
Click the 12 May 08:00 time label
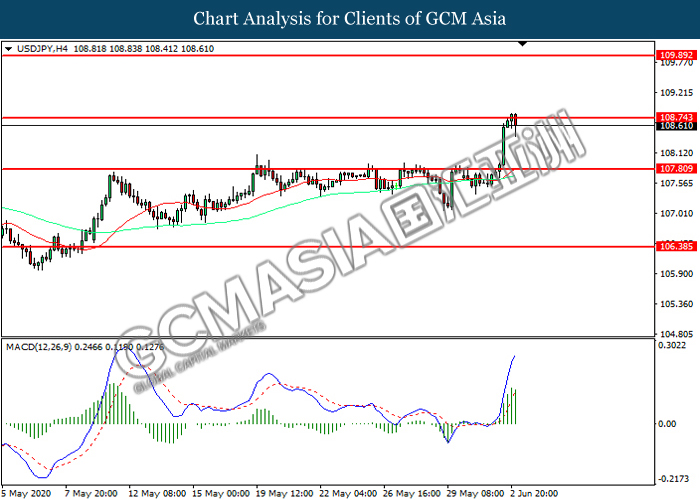[157, 493]
